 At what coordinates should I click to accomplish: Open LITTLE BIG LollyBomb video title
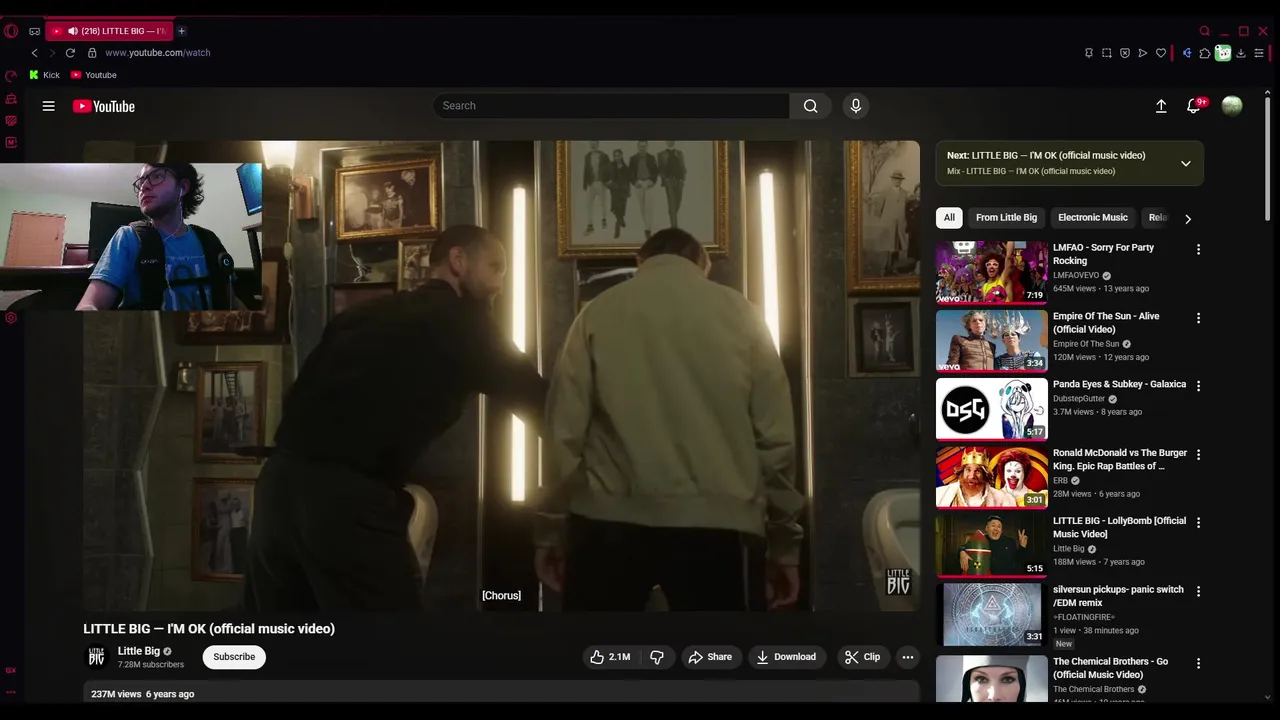[x=1119, y=527]
